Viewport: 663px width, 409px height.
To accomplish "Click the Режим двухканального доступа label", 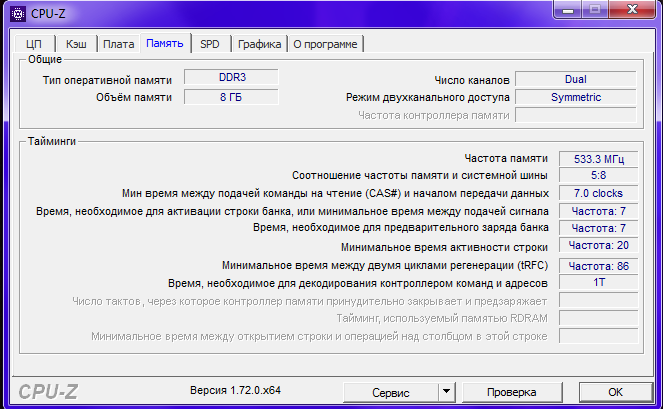I will [x=427, y=97].
